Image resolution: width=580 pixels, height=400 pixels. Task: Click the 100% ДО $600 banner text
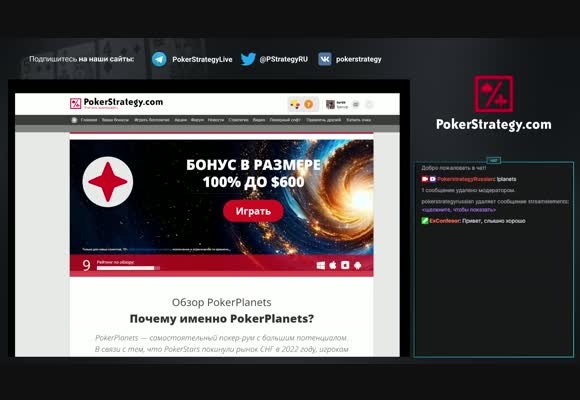click(253, 182)
